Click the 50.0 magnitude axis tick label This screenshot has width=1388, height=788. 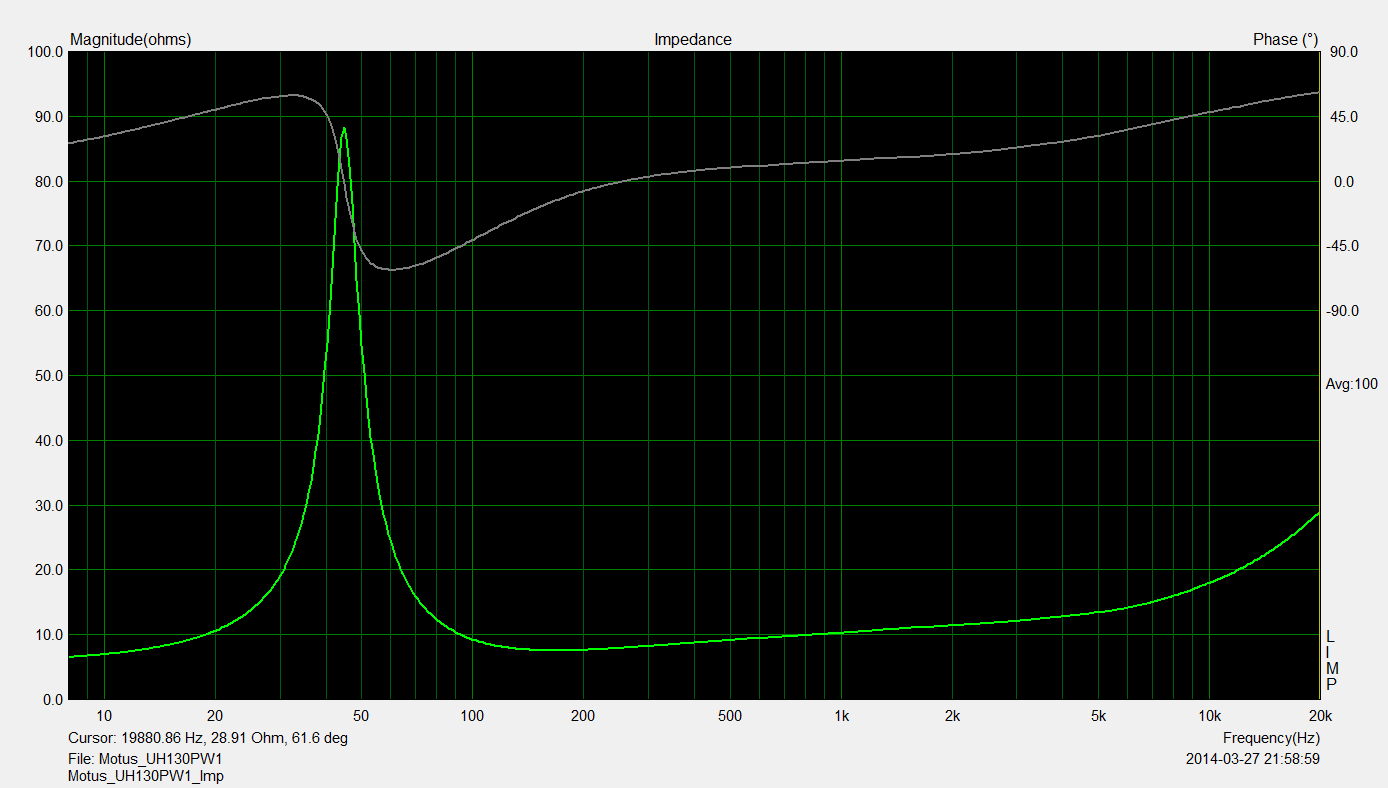pyautogui.click(x=46, y=376)
